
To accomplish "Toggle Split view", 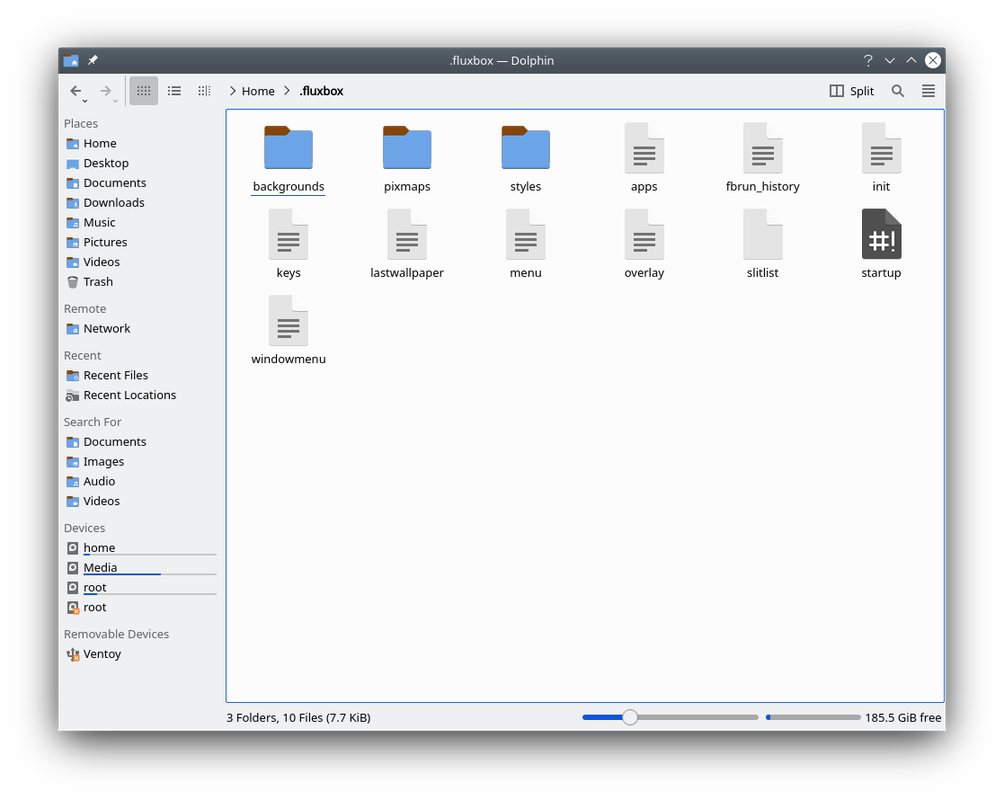I will coord(852,91).
